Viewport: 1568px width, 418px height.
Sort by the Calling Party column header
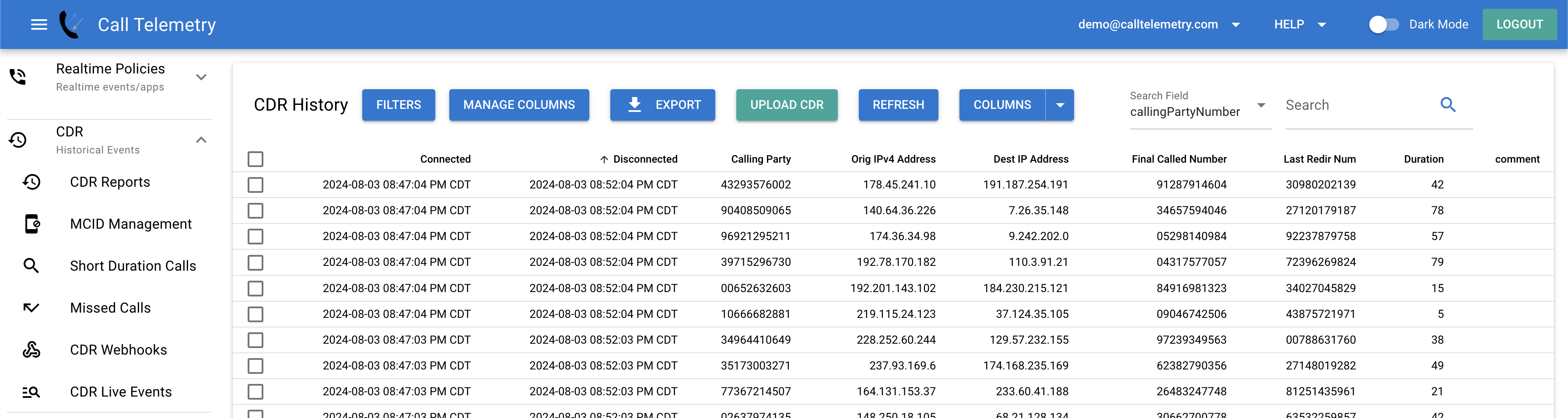pyautogui.click(x=761, y=160)
